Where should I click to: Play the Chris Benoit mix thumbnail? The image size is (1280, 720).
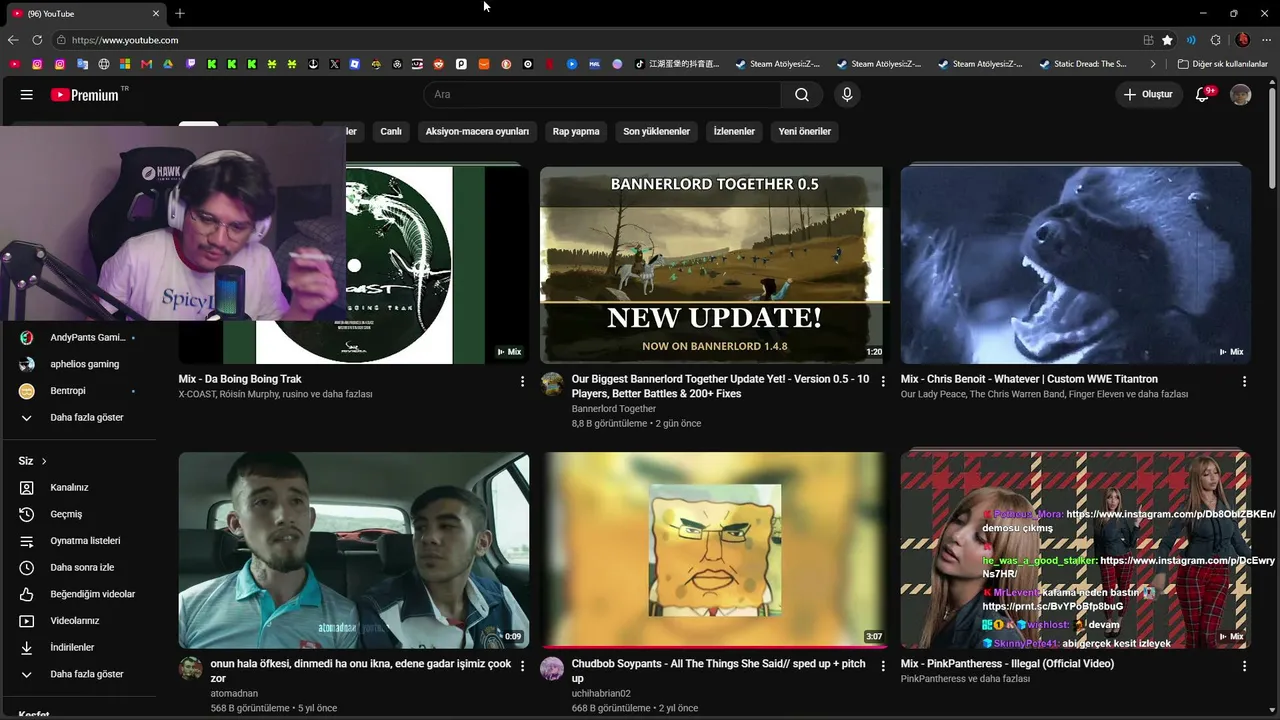[1076, 264]
